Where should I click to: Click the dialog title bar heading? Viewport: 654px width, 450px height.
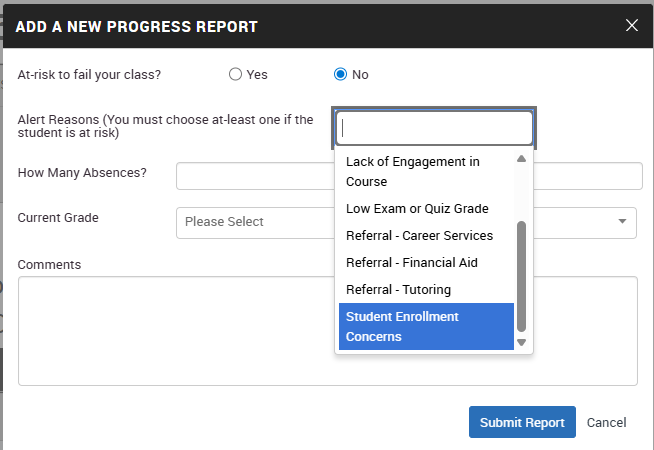pyautogui.click(x=136, y=27)
